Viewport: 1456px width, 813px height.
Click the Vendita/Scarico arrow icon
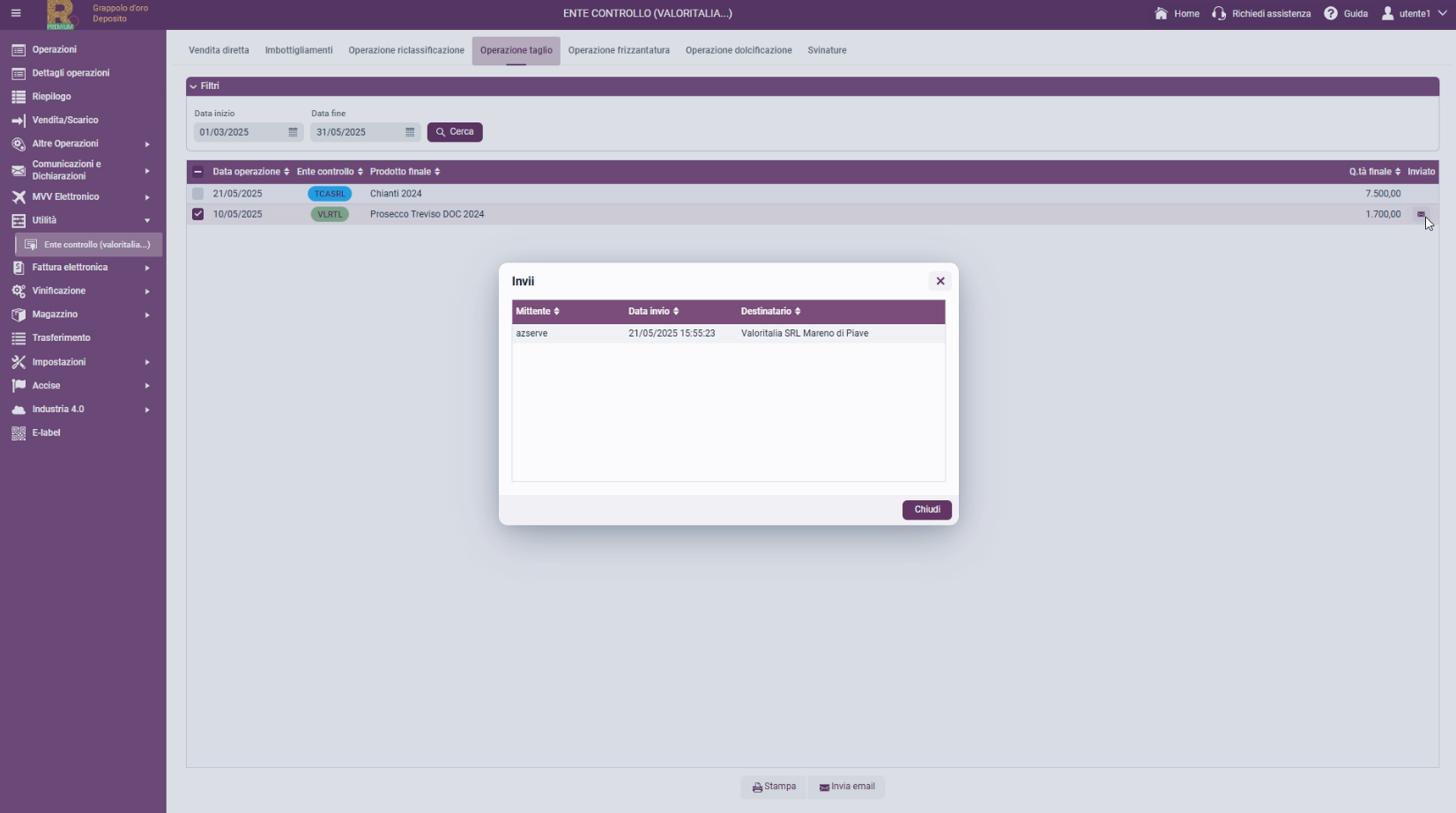click(19, 121)
